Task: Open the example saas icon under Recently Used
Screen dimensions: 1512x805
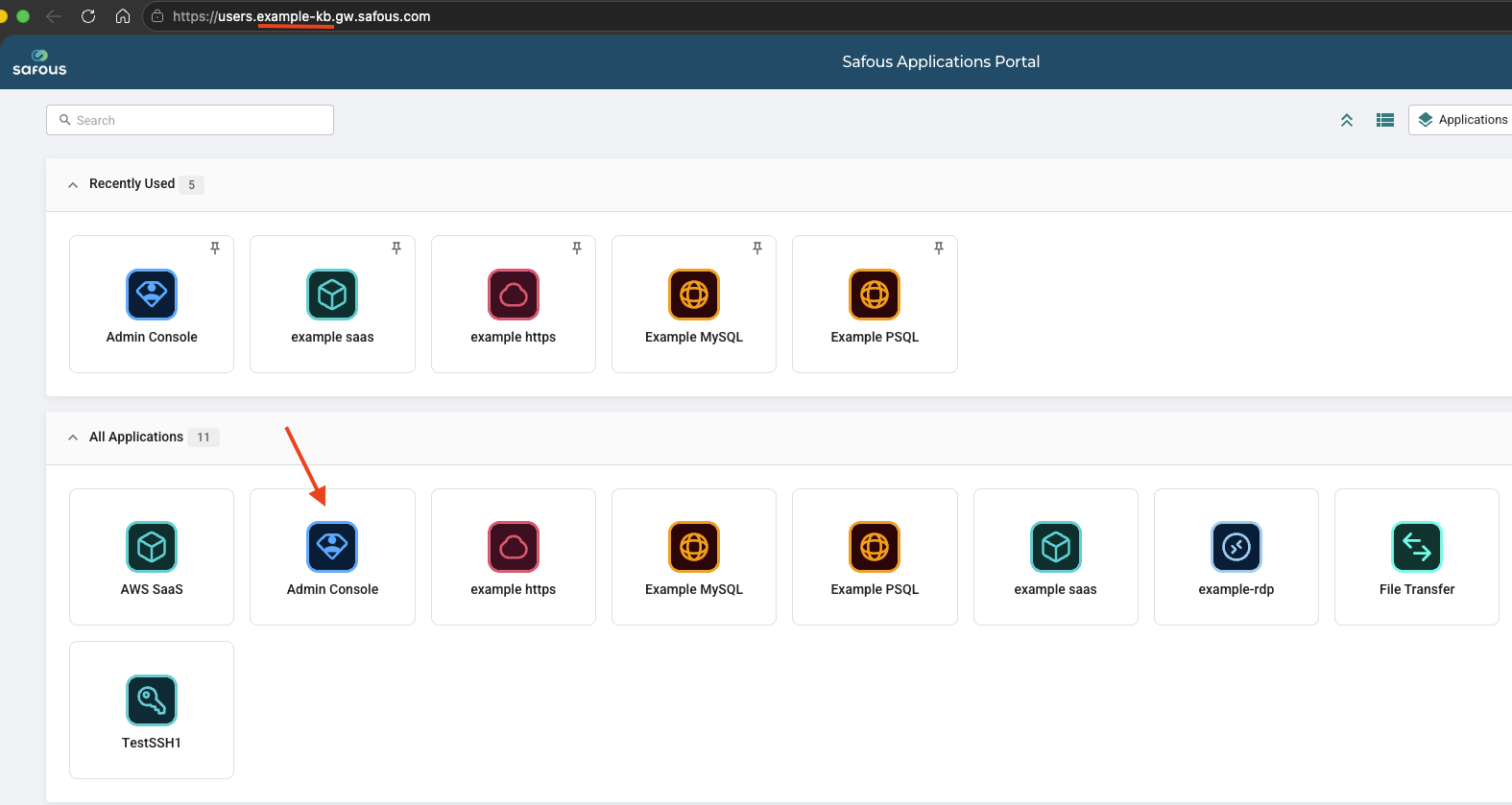Action: pos(332,294)
